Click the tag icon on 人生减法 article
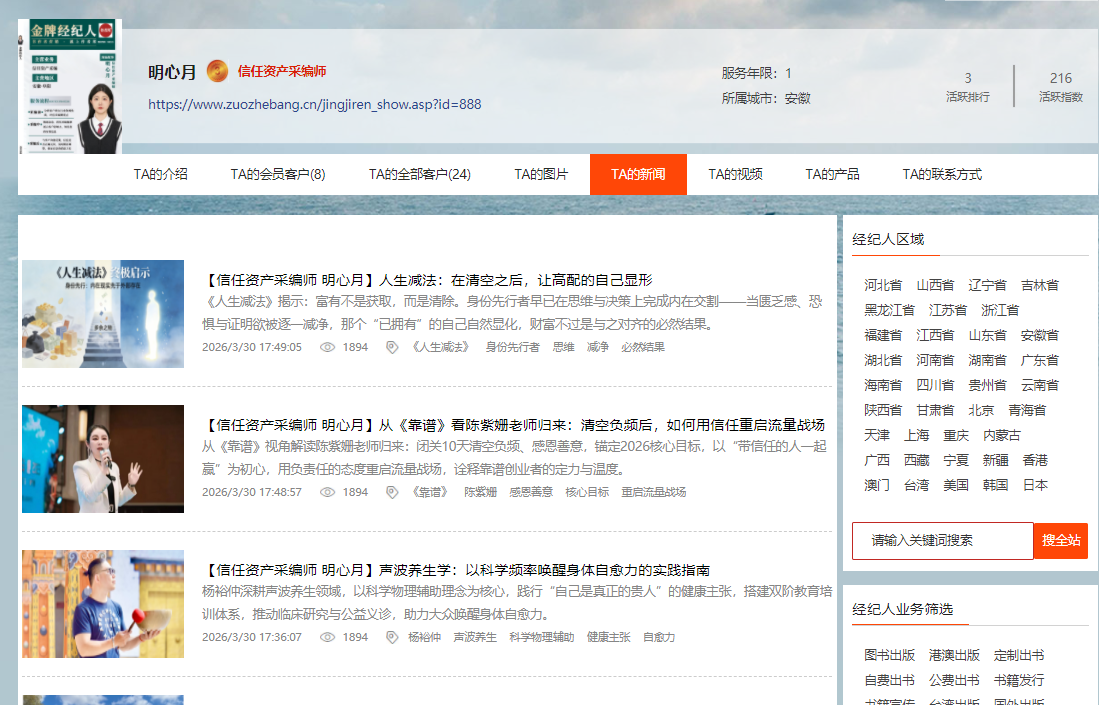The width and height of the screenshot is (1099, 705). [392, 347]
